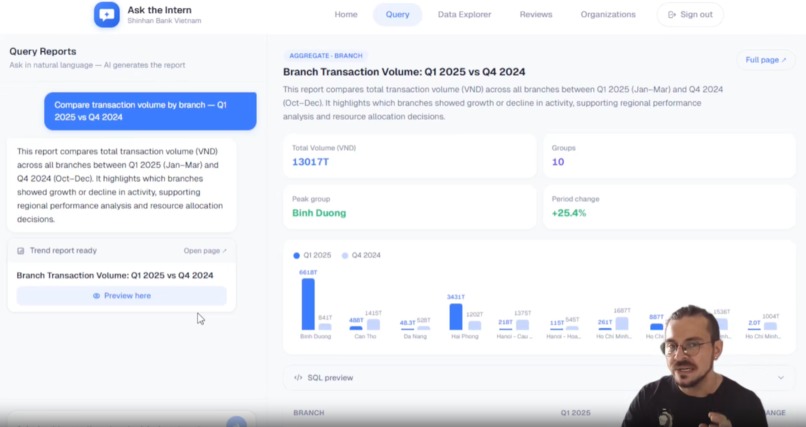Click the SQL code brackets icon
This screenshot has height=427, width=806.
click(x=298, y=378)
